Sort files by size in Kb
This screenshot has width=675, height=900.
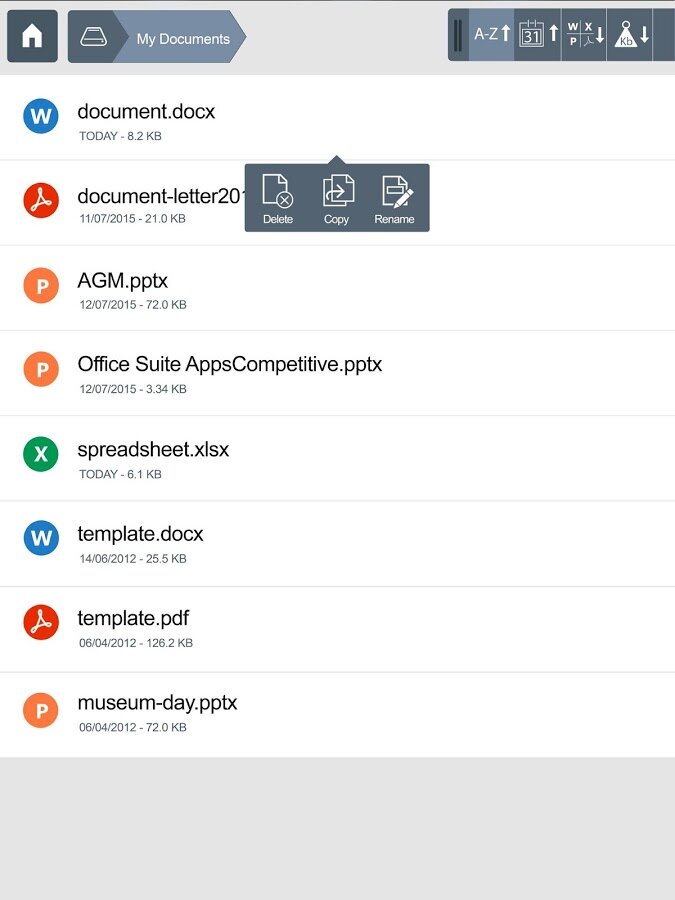click(631, 35)
